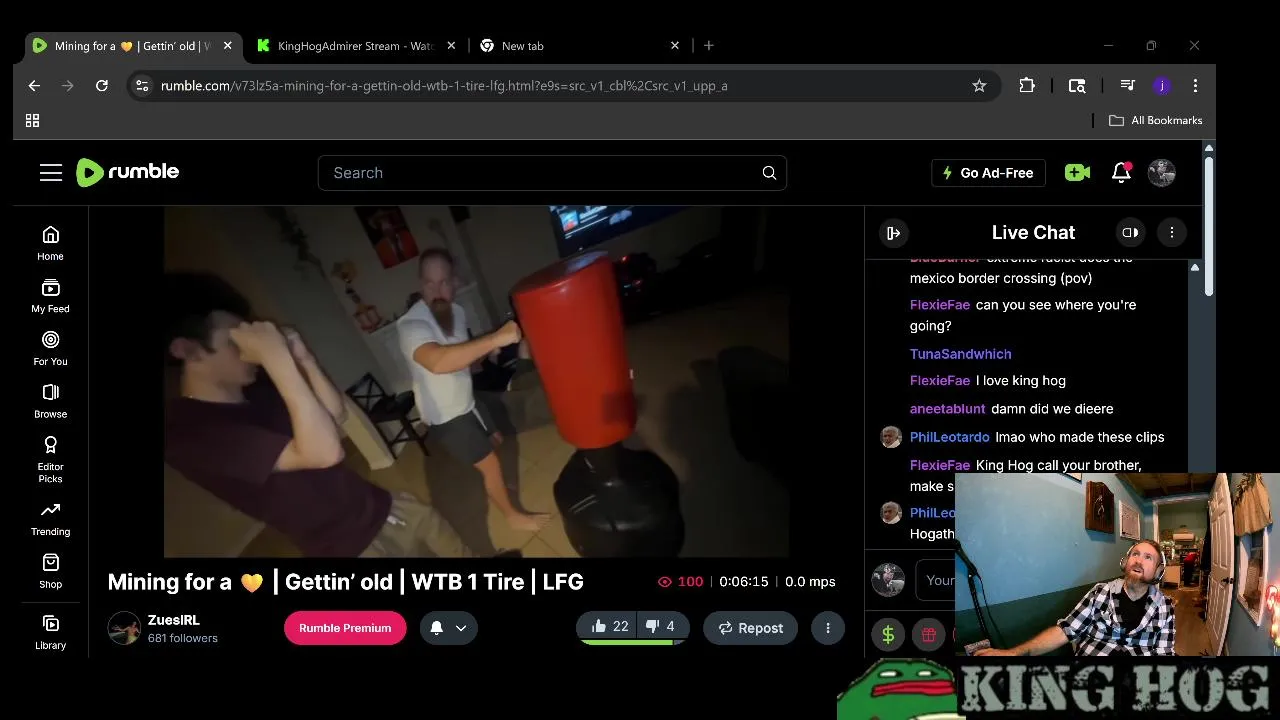The width and height of the screenshot is (1280, 720).
Task: Open Shop in the sidebar
Action: pyautogui.click(x=50, y=571)
